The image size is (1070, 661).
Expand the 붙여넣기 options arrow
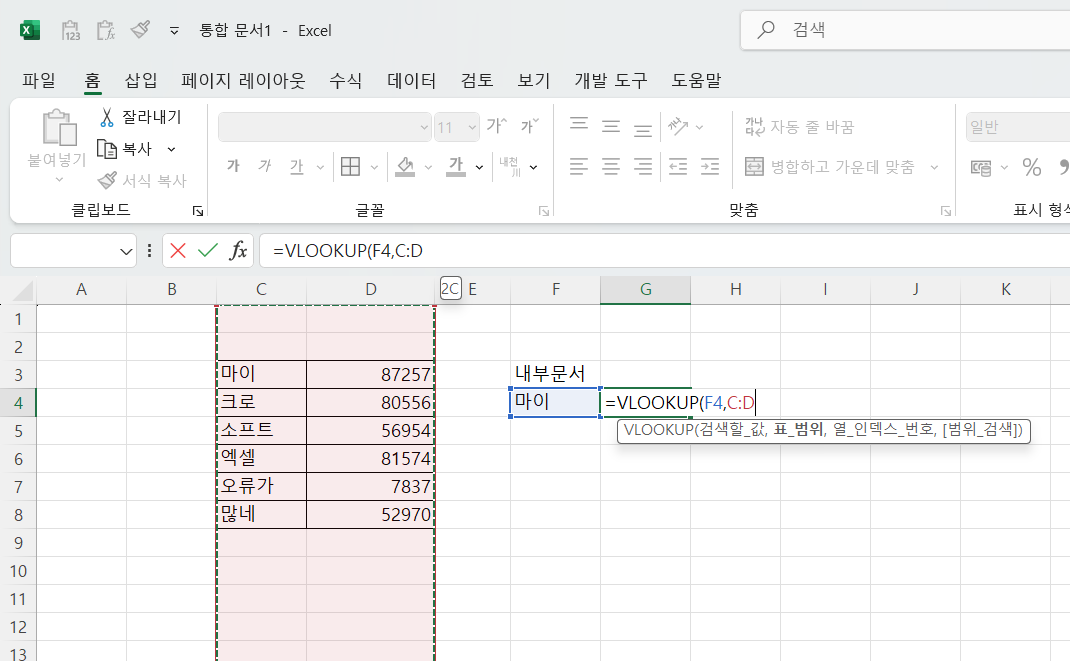59,179
